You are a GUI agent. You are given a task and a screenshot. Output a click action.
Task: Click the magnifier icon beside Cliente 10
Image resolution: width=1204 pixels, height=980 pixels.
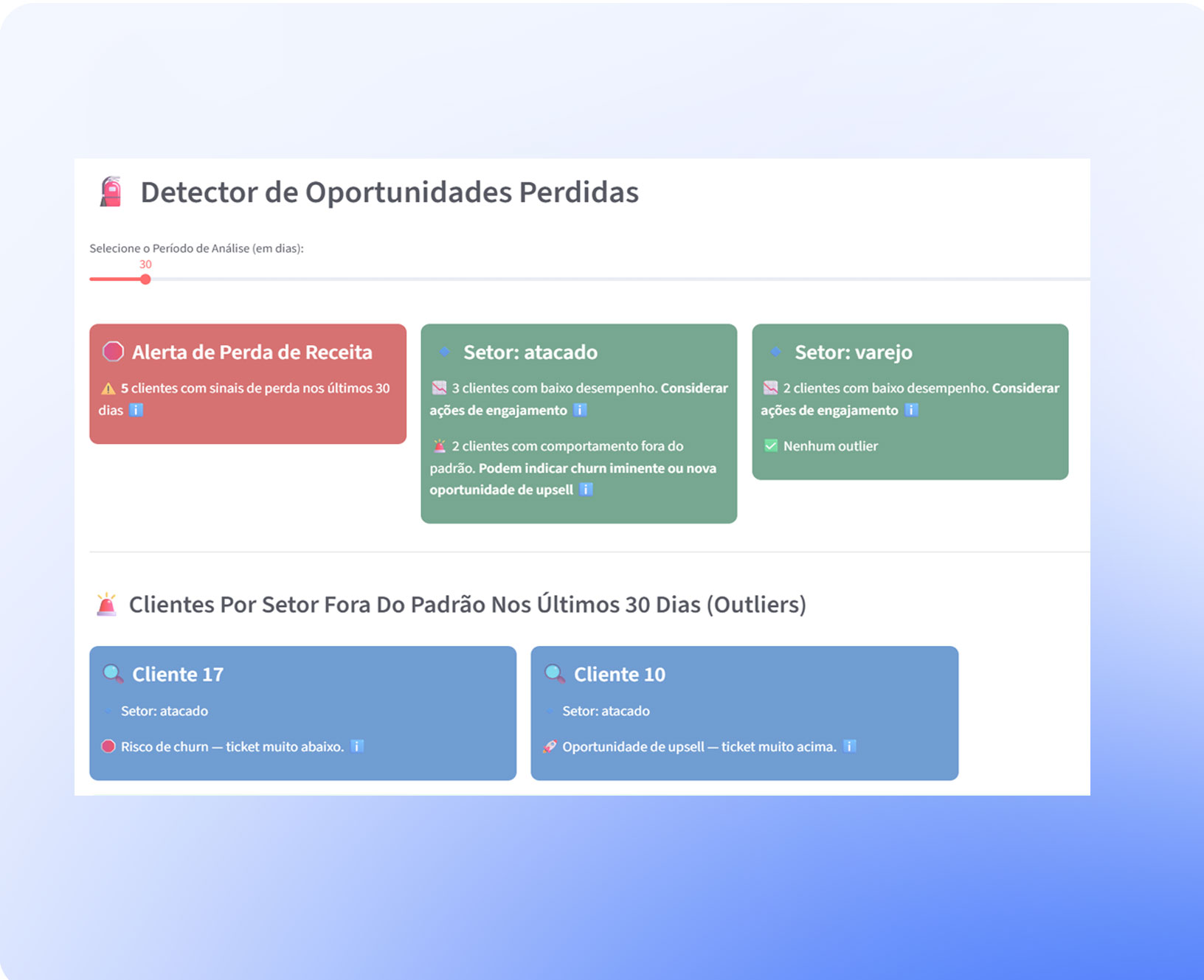(x=554, y=673)
